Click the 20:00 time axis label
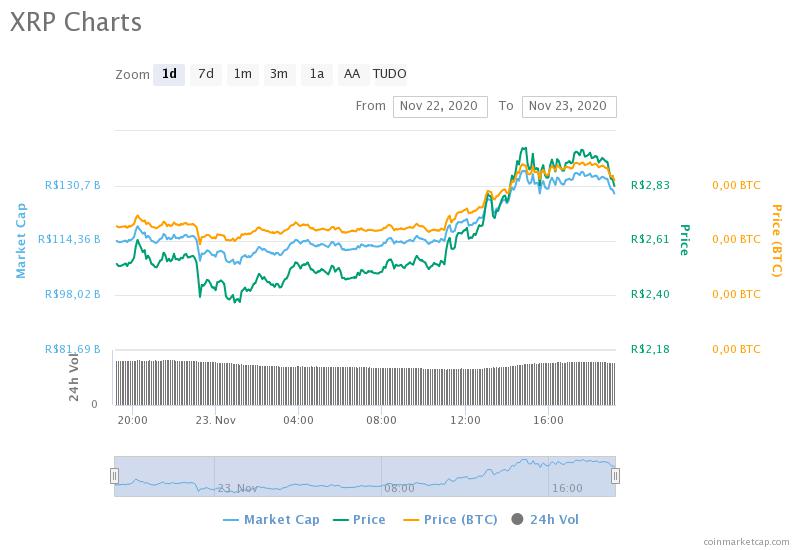Image resolution: width=800 pixels, height=550 pixels. point(132,420)
